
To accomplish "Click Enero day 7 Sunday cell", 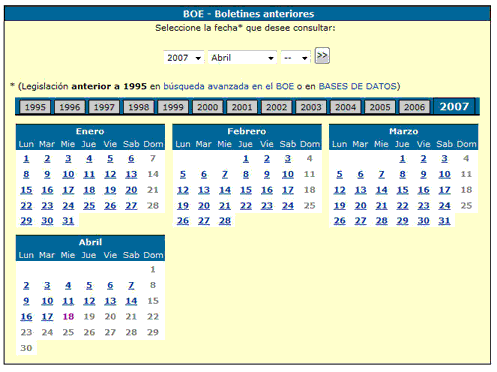I will (153, 159).
